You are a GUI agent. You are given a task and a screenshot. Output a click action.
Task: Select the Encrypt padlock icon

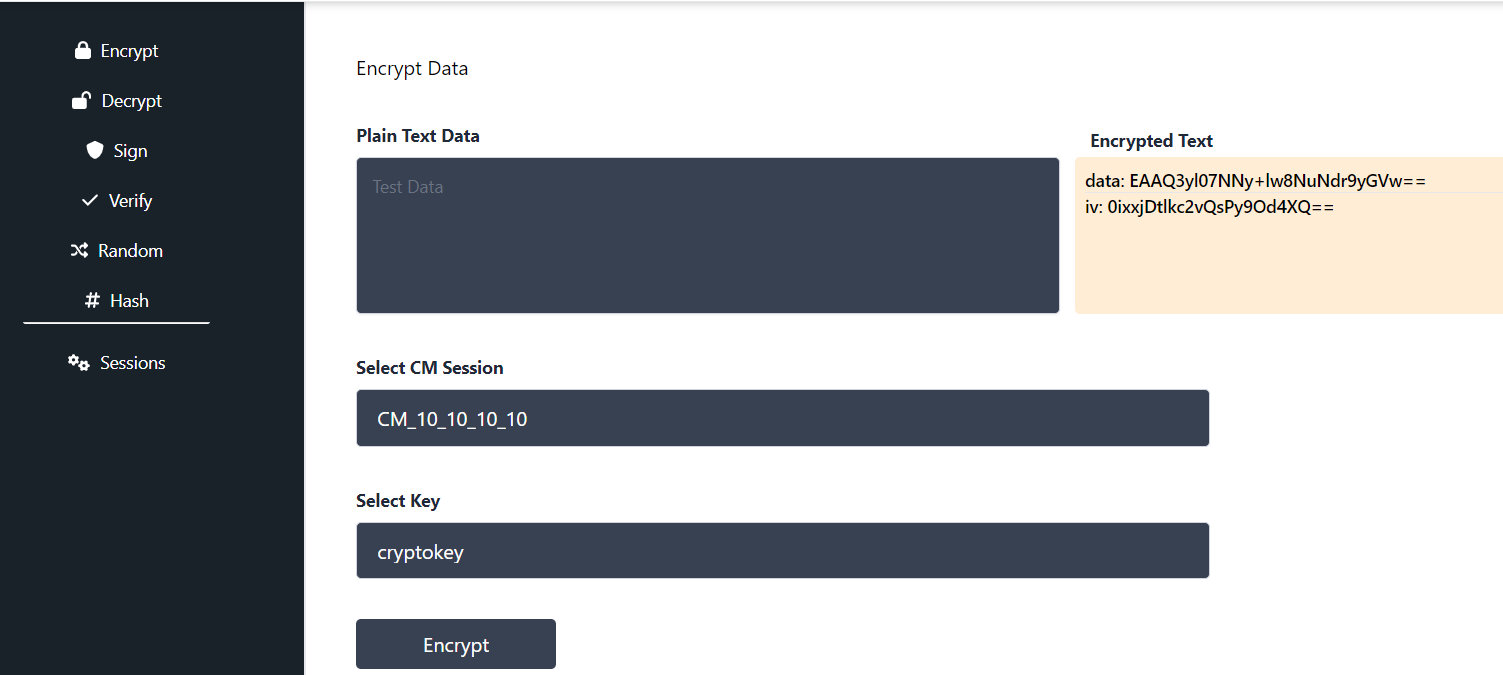(x=84, y=50)
